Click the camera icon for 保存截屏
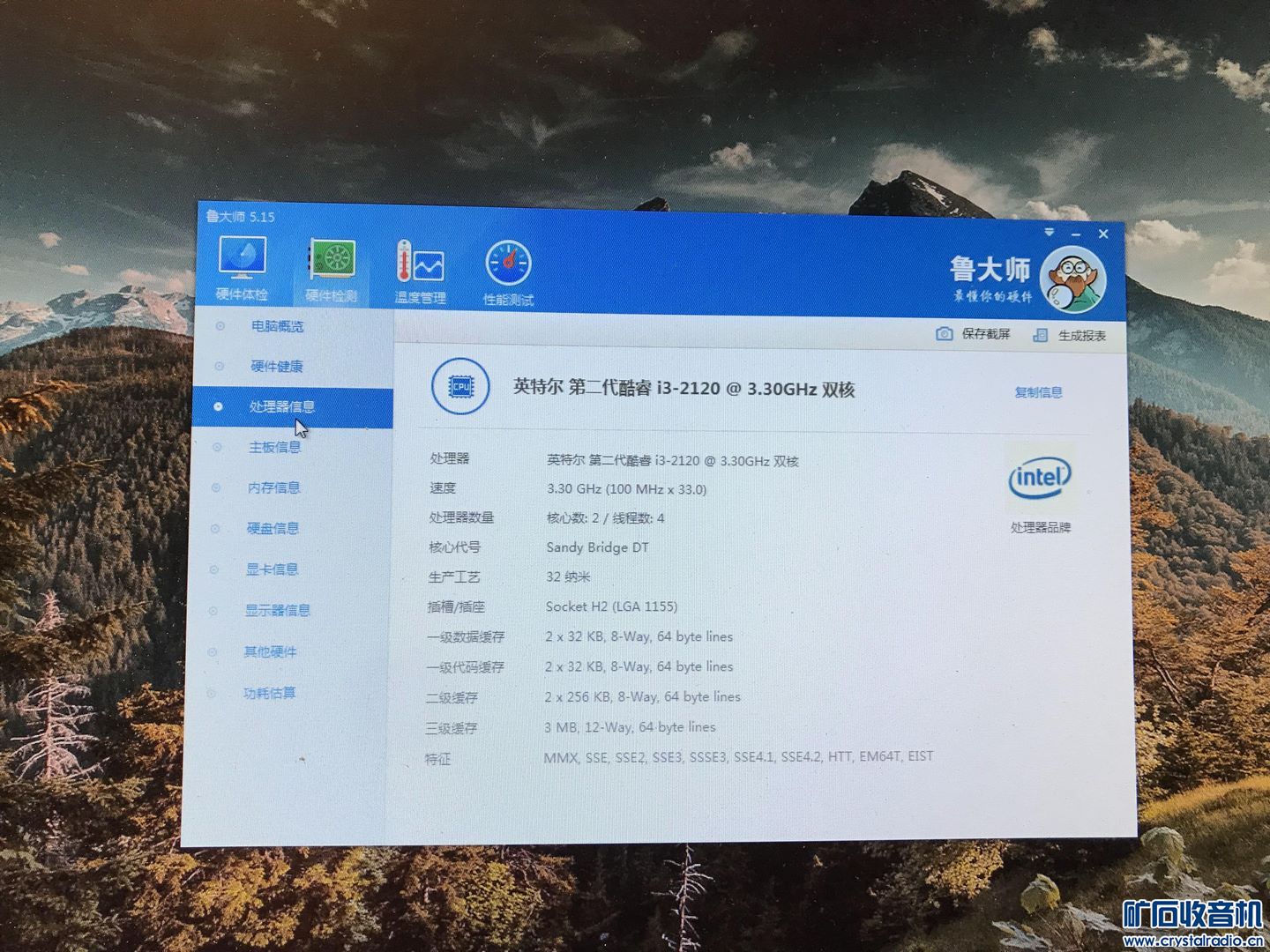 point(944,333)
